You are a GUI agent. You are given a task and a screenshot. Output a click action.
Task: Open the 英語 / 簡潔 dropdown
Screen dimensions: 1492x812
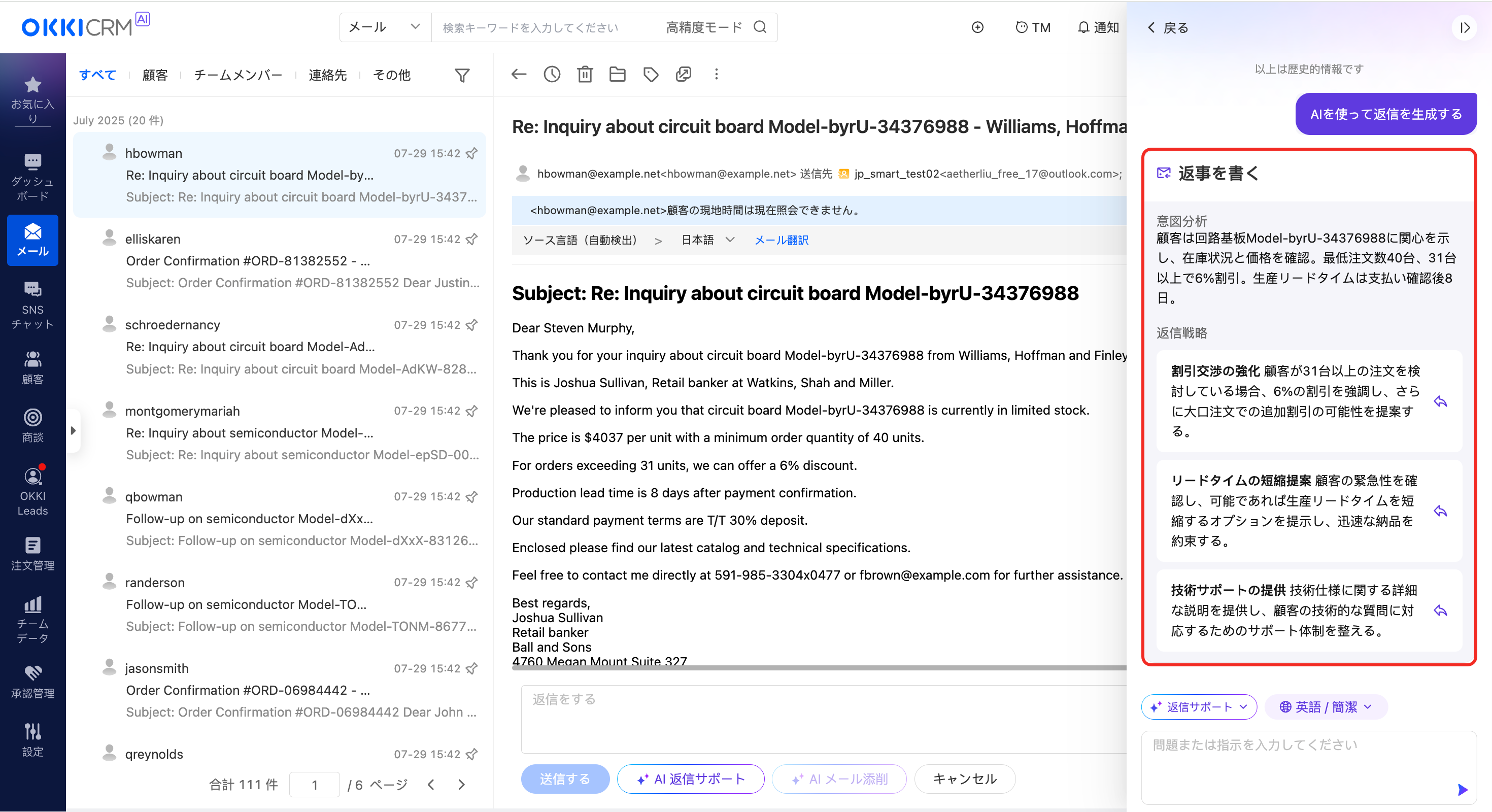(1326, 706)
